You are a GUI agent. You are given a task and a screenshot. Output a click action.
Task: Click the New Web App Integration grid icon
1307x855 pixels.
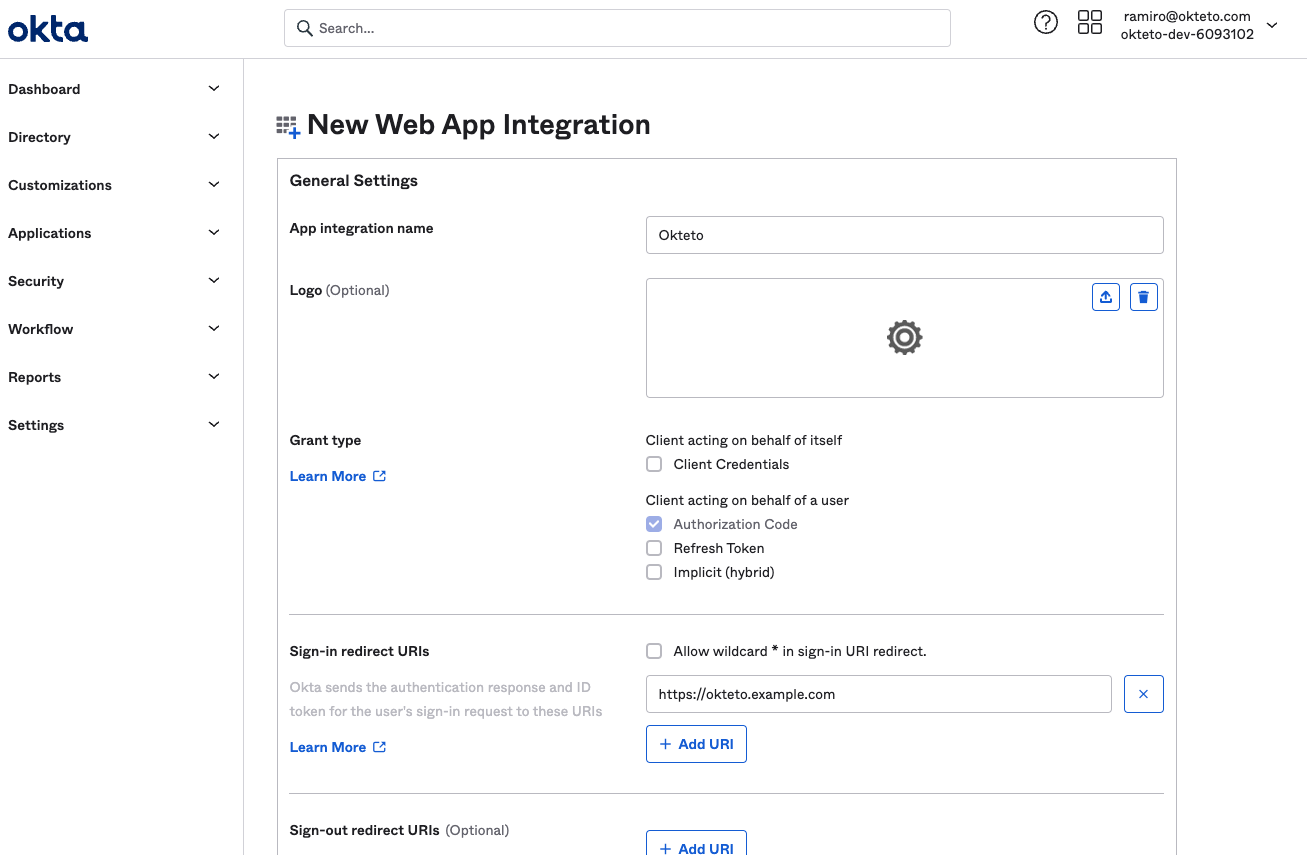[288, 126]
